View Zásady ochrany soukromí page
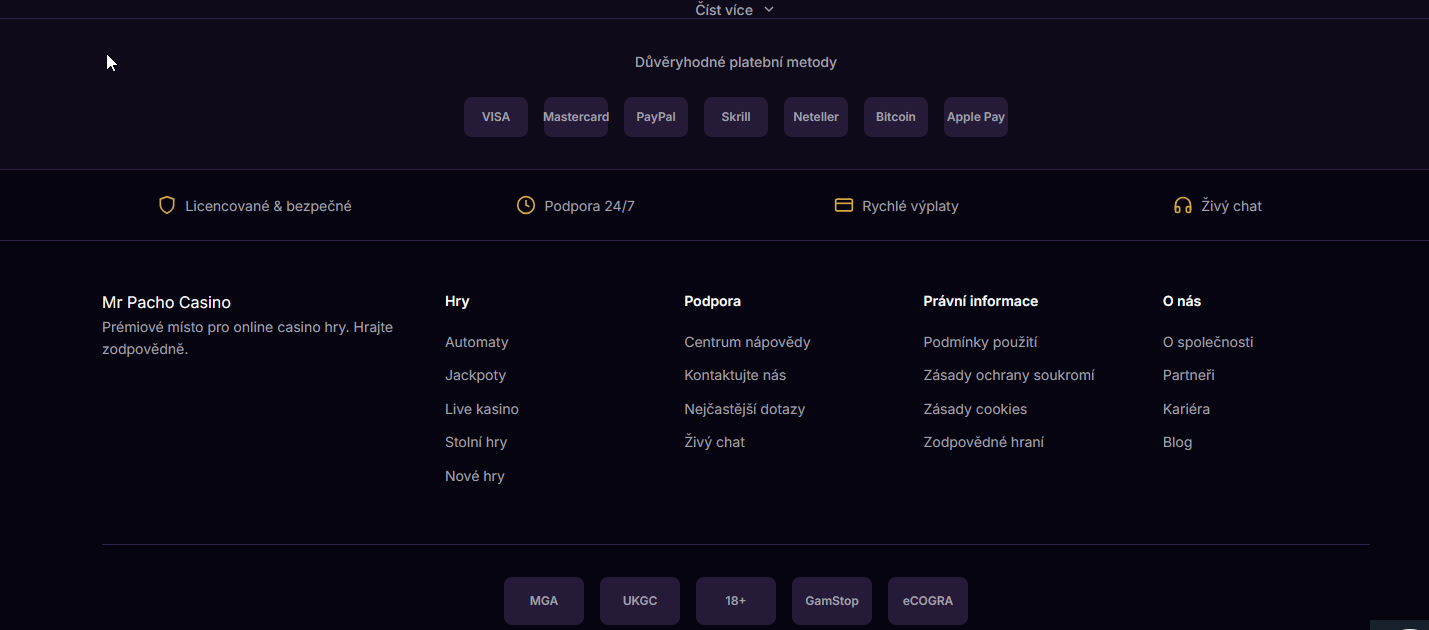 [1009, 375]
